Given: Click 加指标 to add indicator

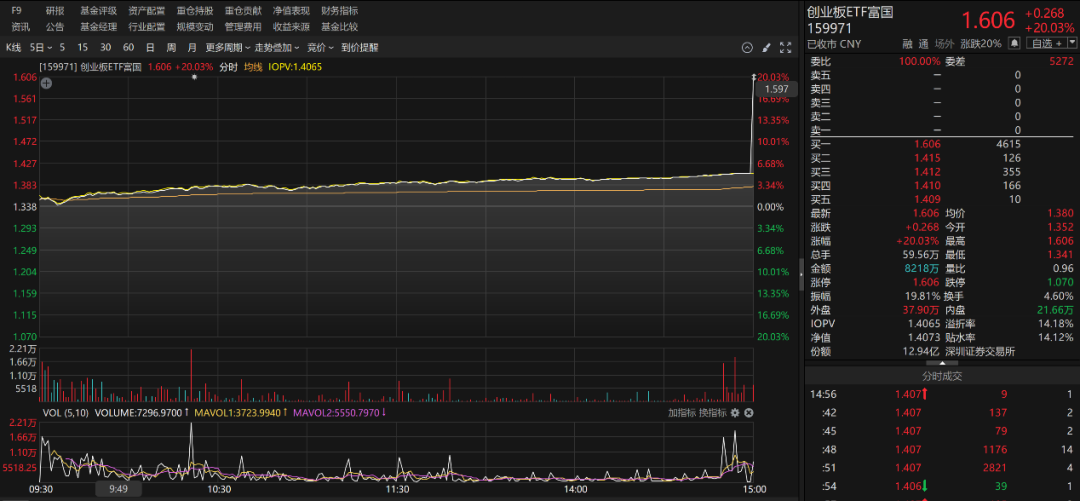Looking at the screenshot, I should tap(681, 413).
